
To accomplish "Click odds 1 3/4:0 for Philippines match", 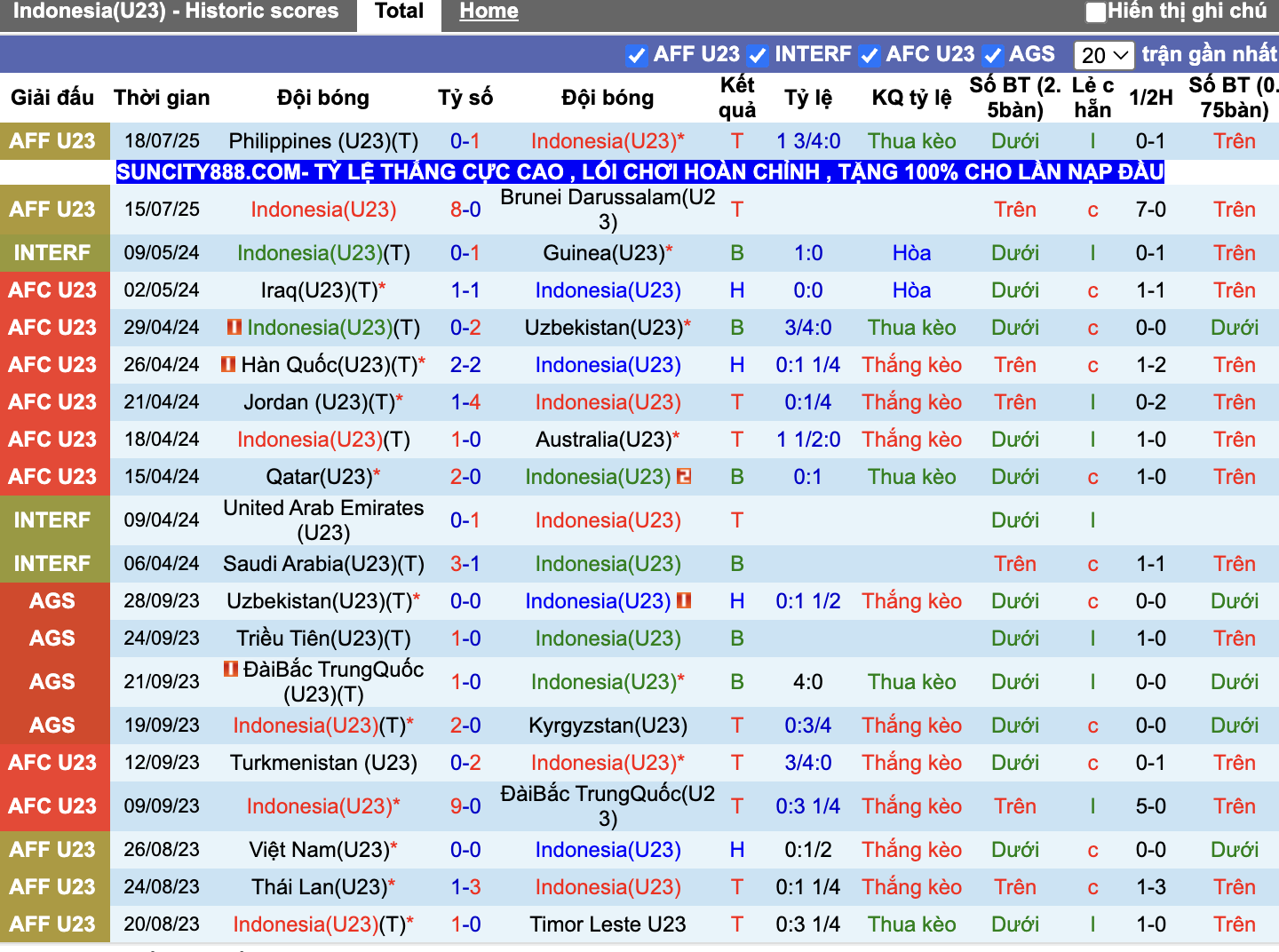I will pos(808,141).
